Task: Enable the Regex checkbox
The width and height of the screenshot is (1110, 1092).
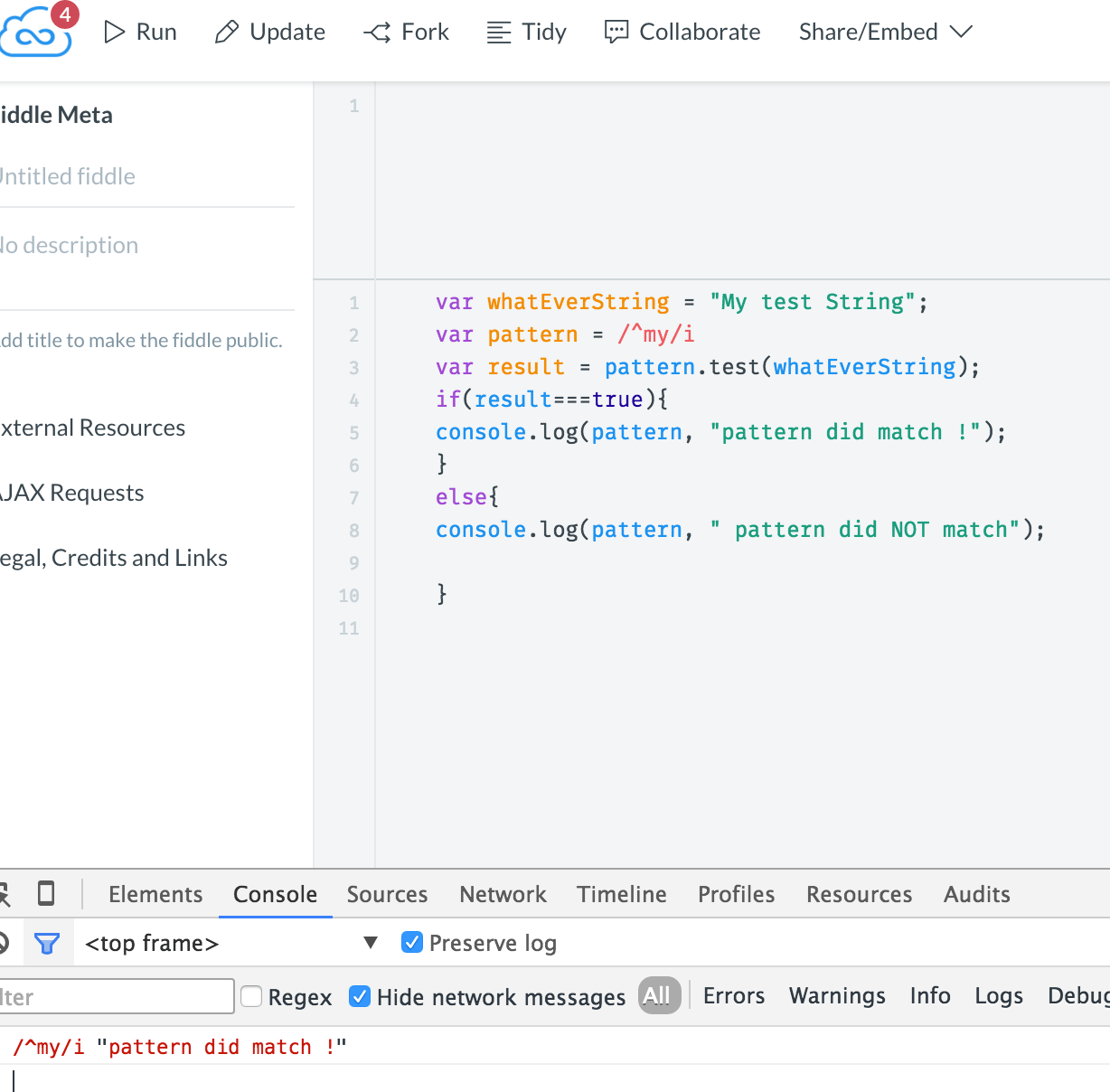Action: tap(250, 996)
